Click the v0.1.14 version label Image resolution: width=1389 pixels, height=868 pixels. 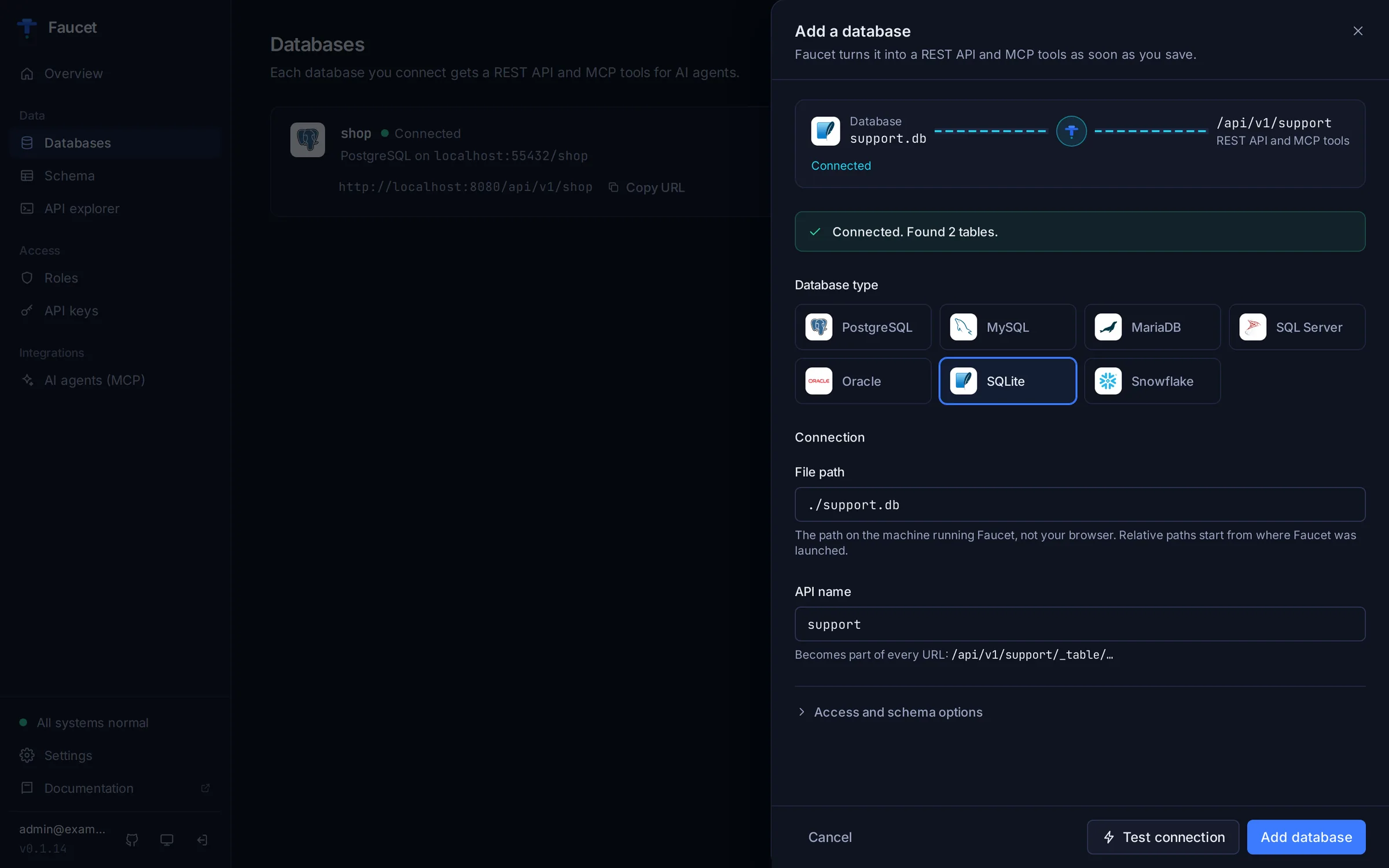tap(43, 848)
